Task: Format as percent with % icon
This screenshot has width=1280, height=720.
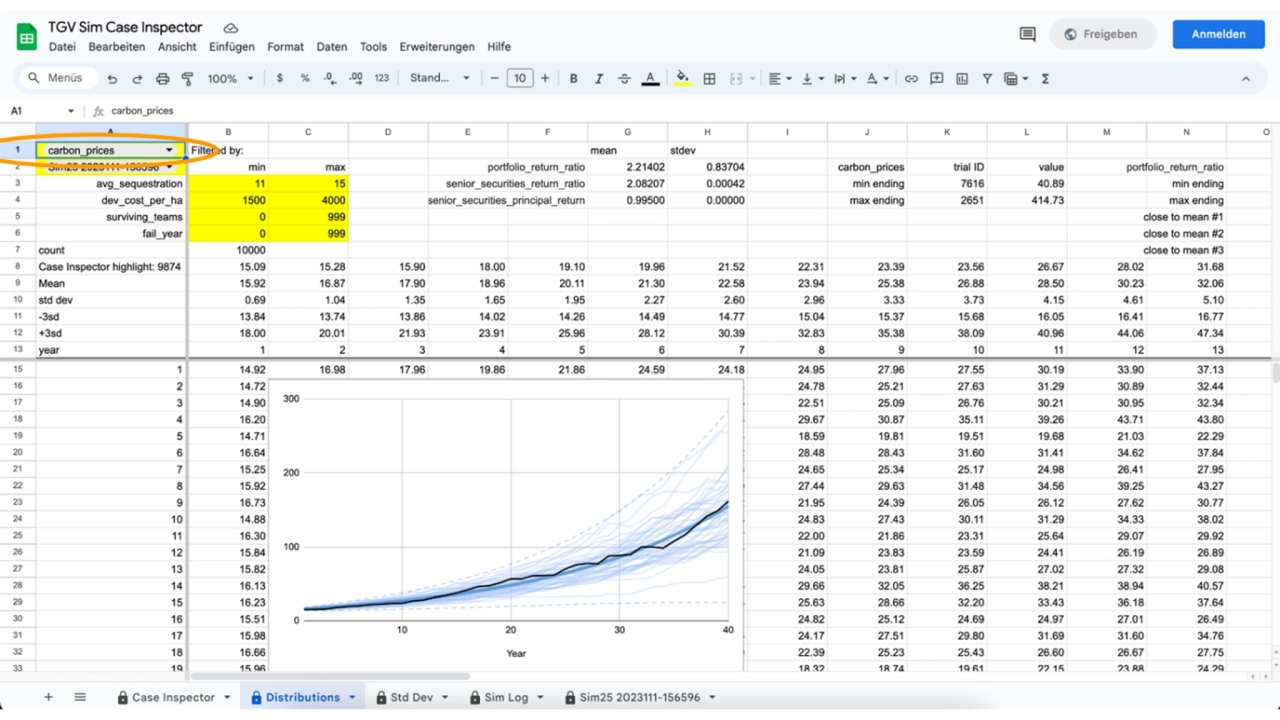Action: point(305,78)
